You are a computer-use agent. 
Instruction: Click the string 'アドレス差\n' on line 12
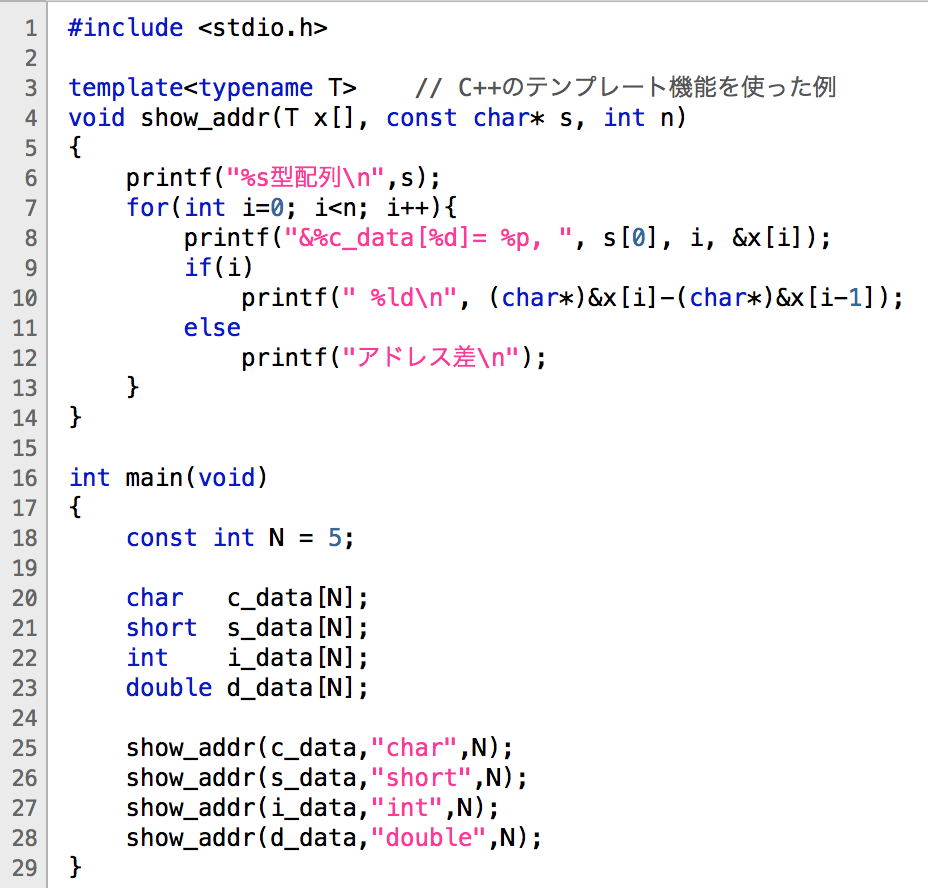[431, 358]
